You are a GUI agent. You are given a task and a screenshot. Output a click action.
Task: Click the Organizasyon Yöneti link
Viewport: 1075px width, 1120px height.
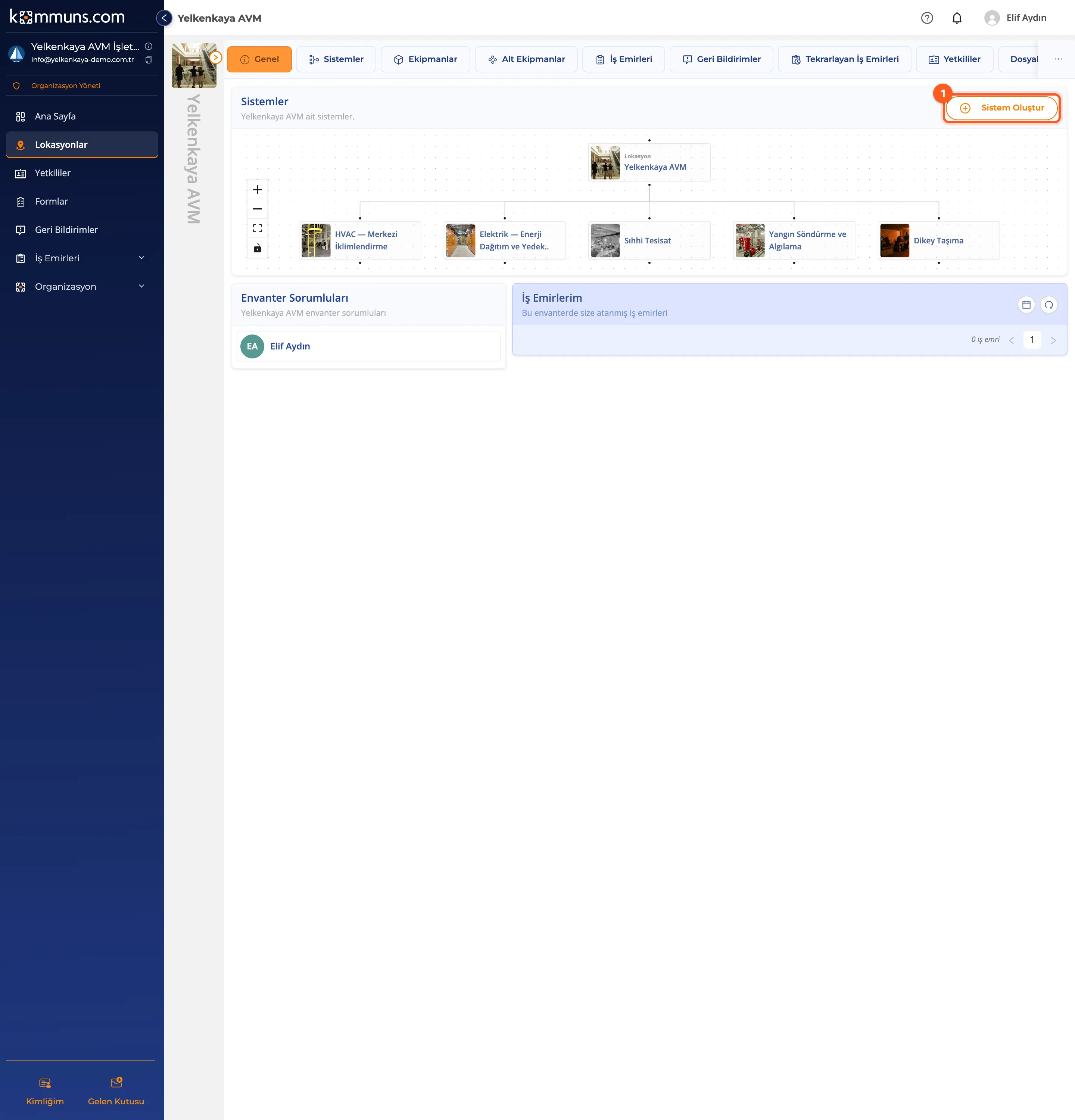(x=66, y=86)
